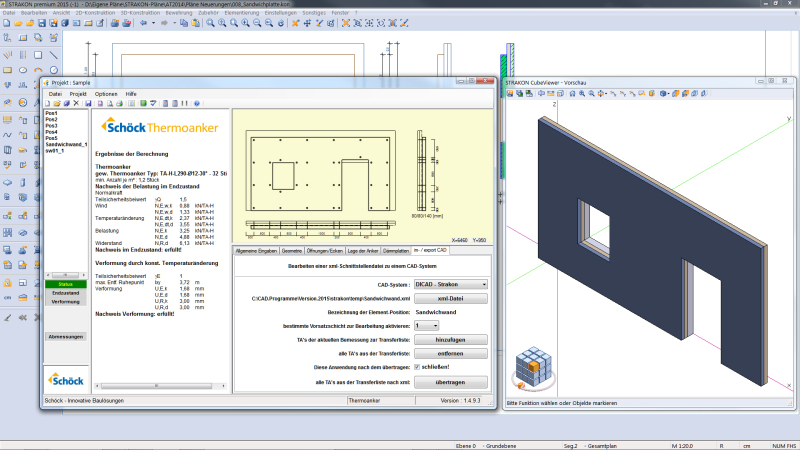Click the save icon in Projekt toolbar
The image size is (800, 450).
88,104
